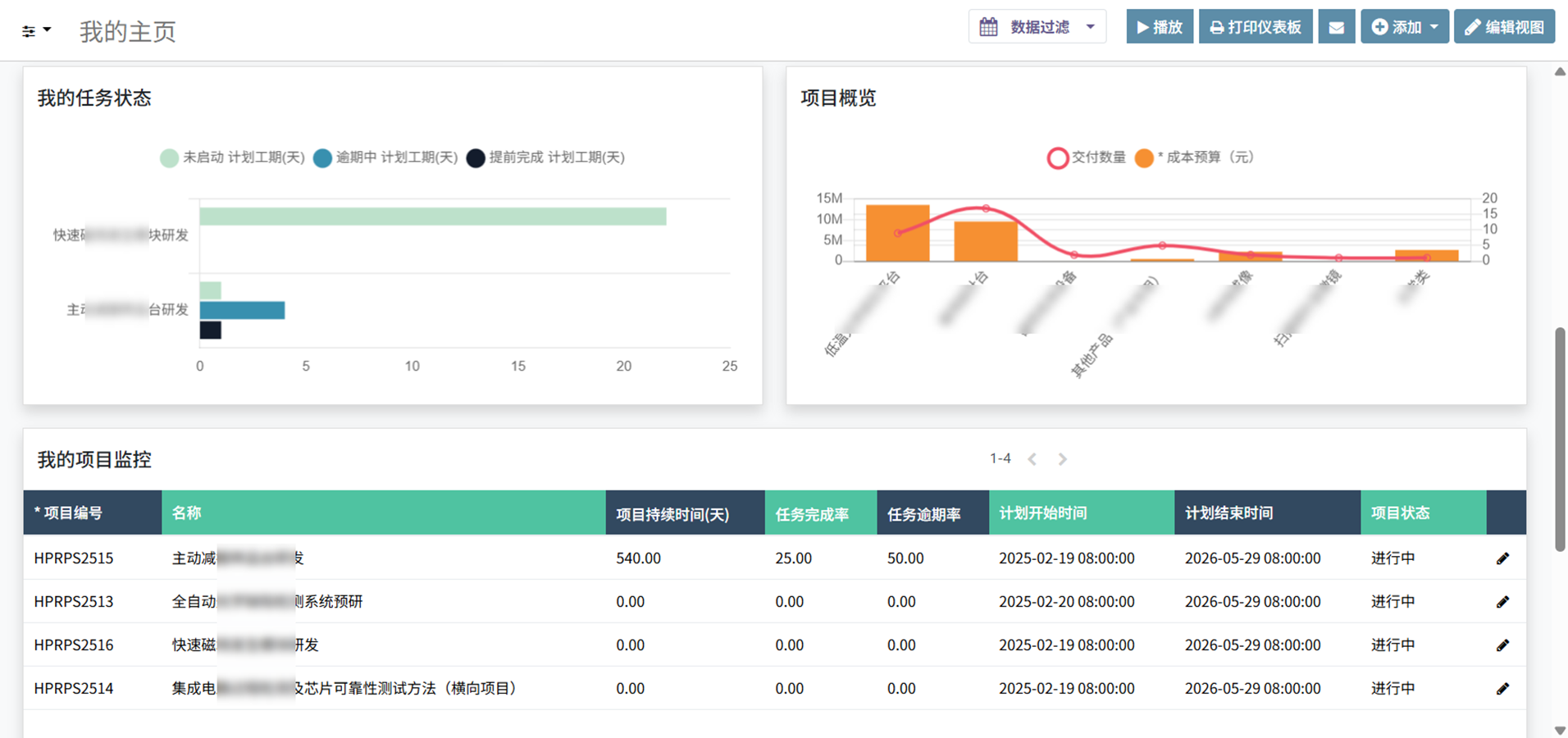This screenshot has width=1568, height=738.
Task: Click the blue 逾期中 bar in task chart
Action: [x=243, y=310]
